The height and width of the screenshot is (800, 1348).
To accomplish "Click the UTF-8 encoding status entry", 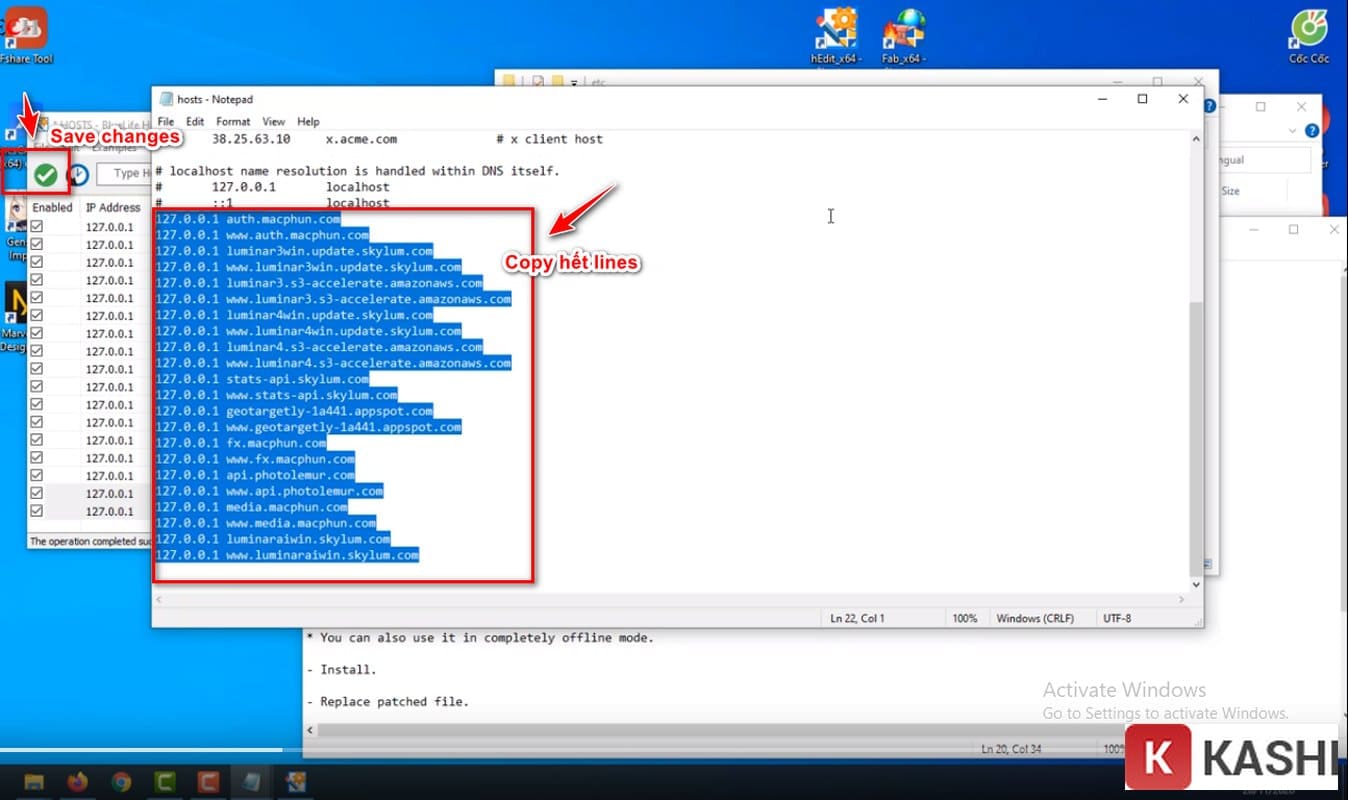I will point(1116,618).
